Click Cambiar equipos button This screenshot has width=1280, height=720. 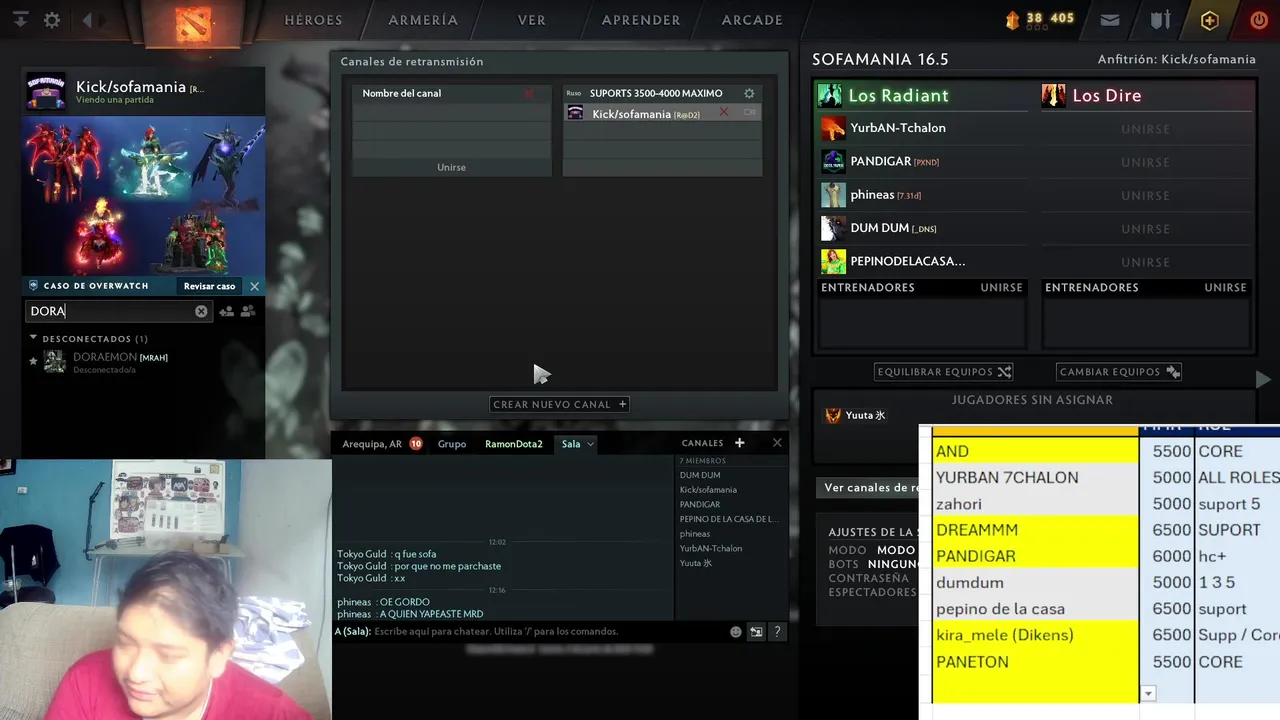pyautogui.click(x=1119, y=371)
